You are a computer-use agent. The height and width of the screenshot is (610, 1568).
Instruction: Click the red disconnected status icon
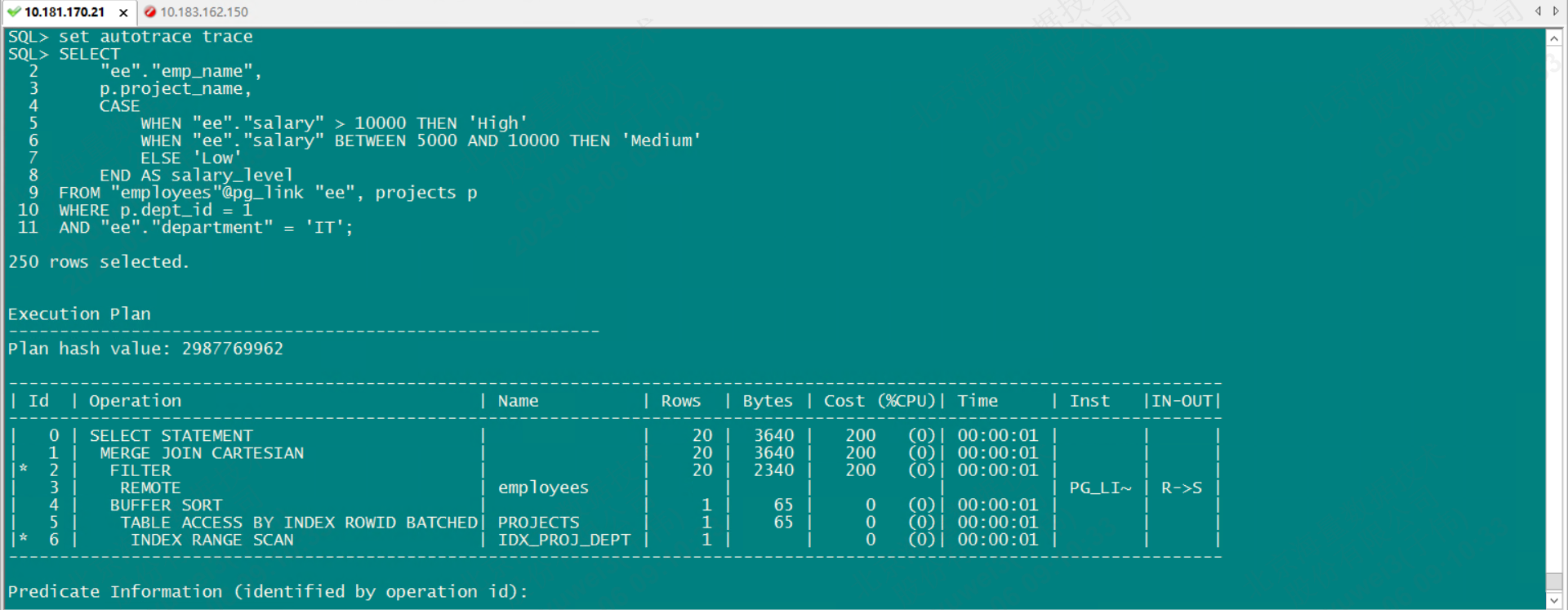coord(150,12)
